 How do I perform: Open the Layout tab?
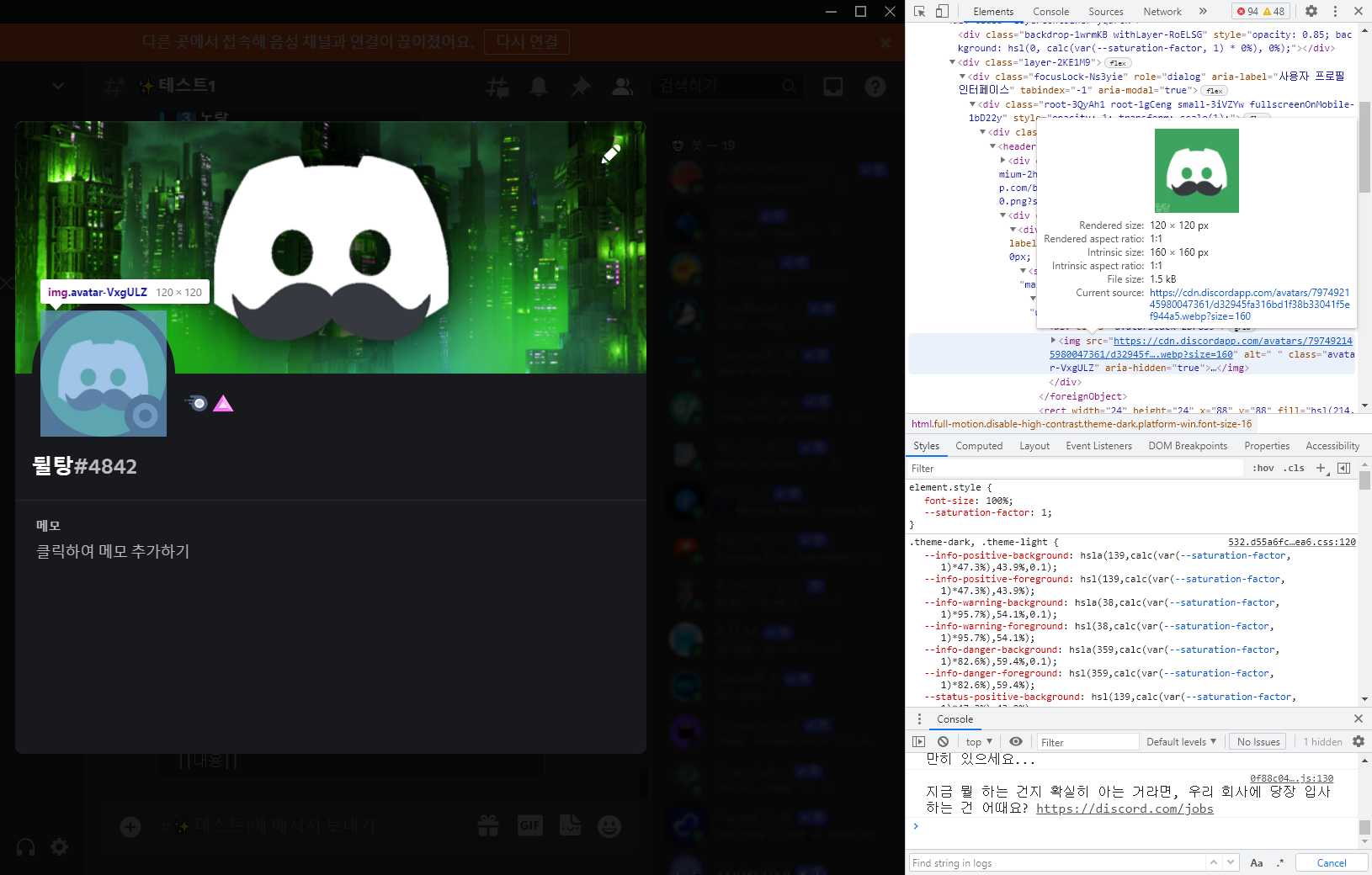1034,446
